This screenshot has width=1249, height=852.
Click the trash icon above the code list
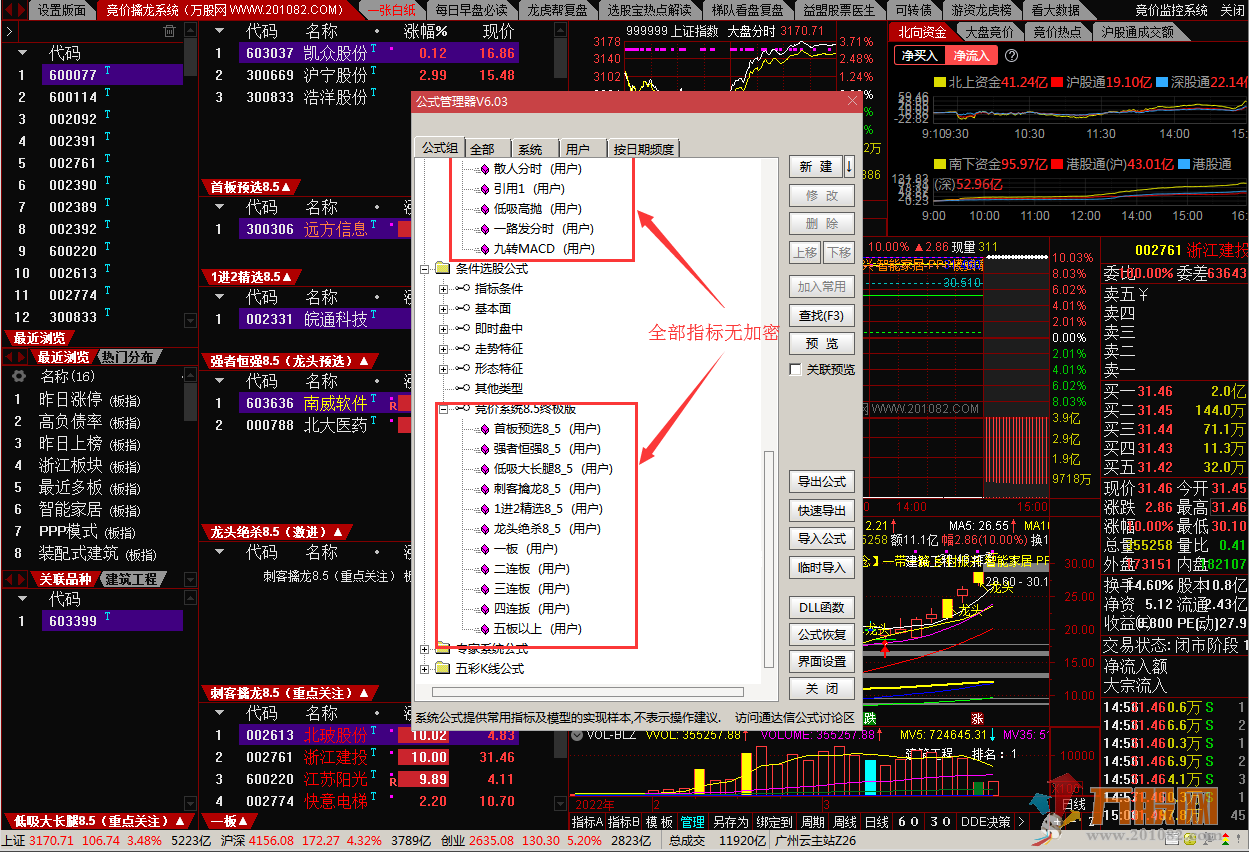click(169, 32)
